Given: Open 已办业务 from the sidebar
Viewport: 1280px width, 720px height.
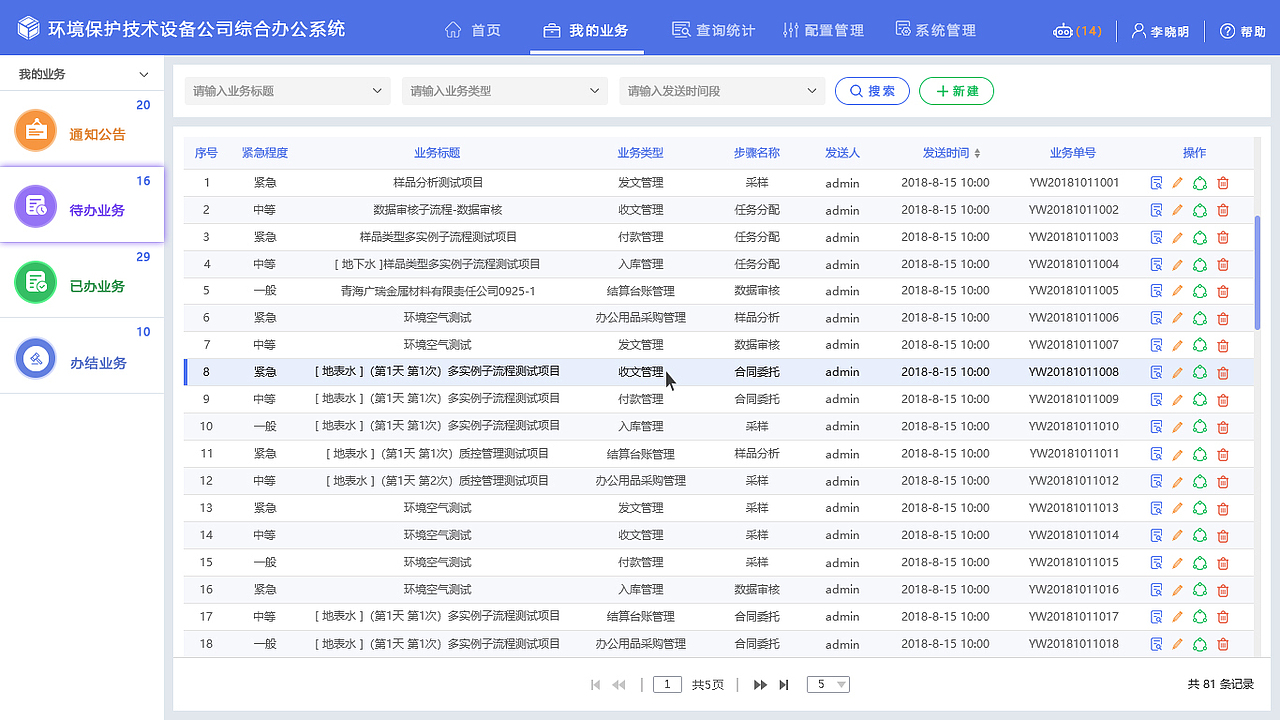Looking at the screenshot, I should point(34,281).
